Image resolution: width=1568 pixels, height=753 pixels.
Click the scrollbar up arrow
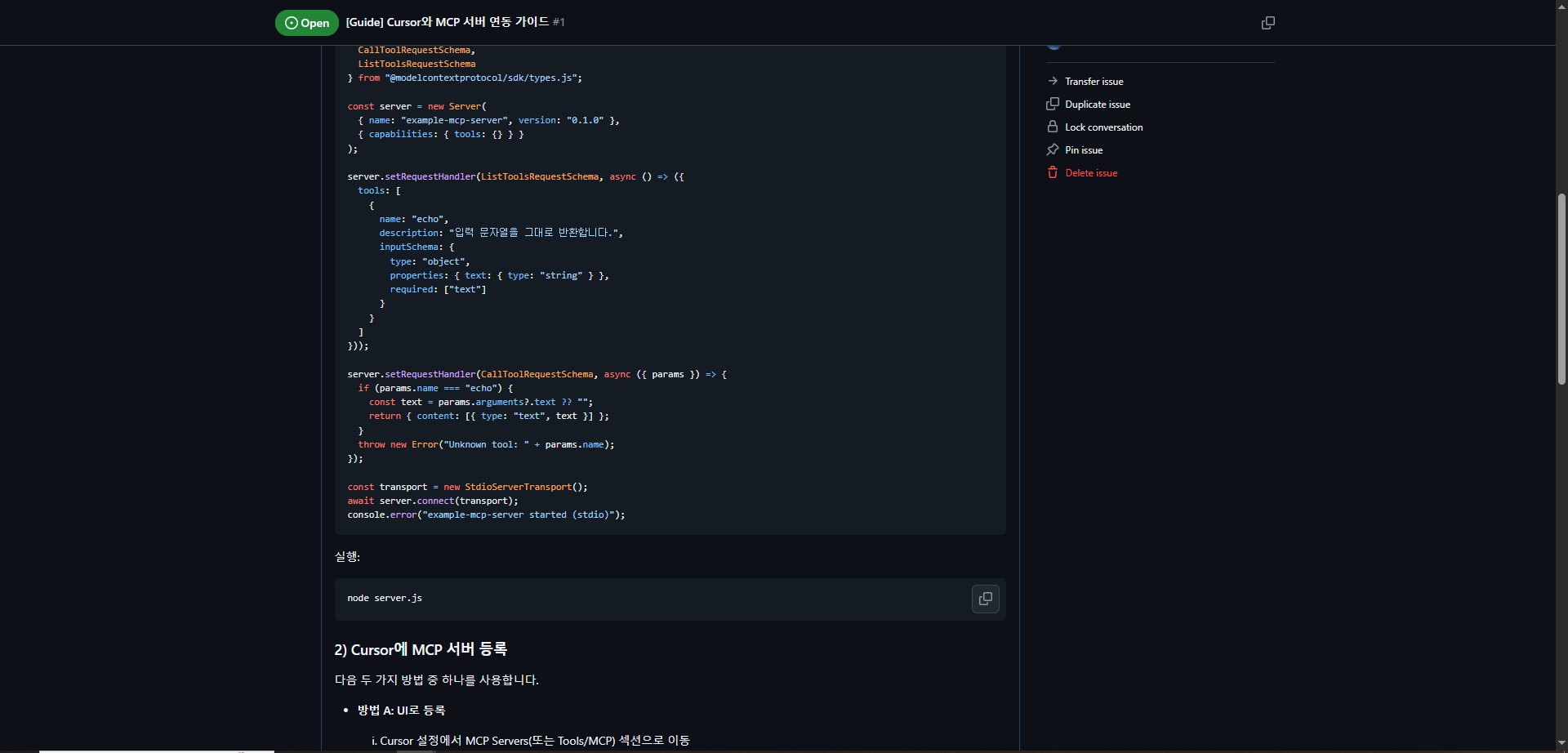[1561, 5]
